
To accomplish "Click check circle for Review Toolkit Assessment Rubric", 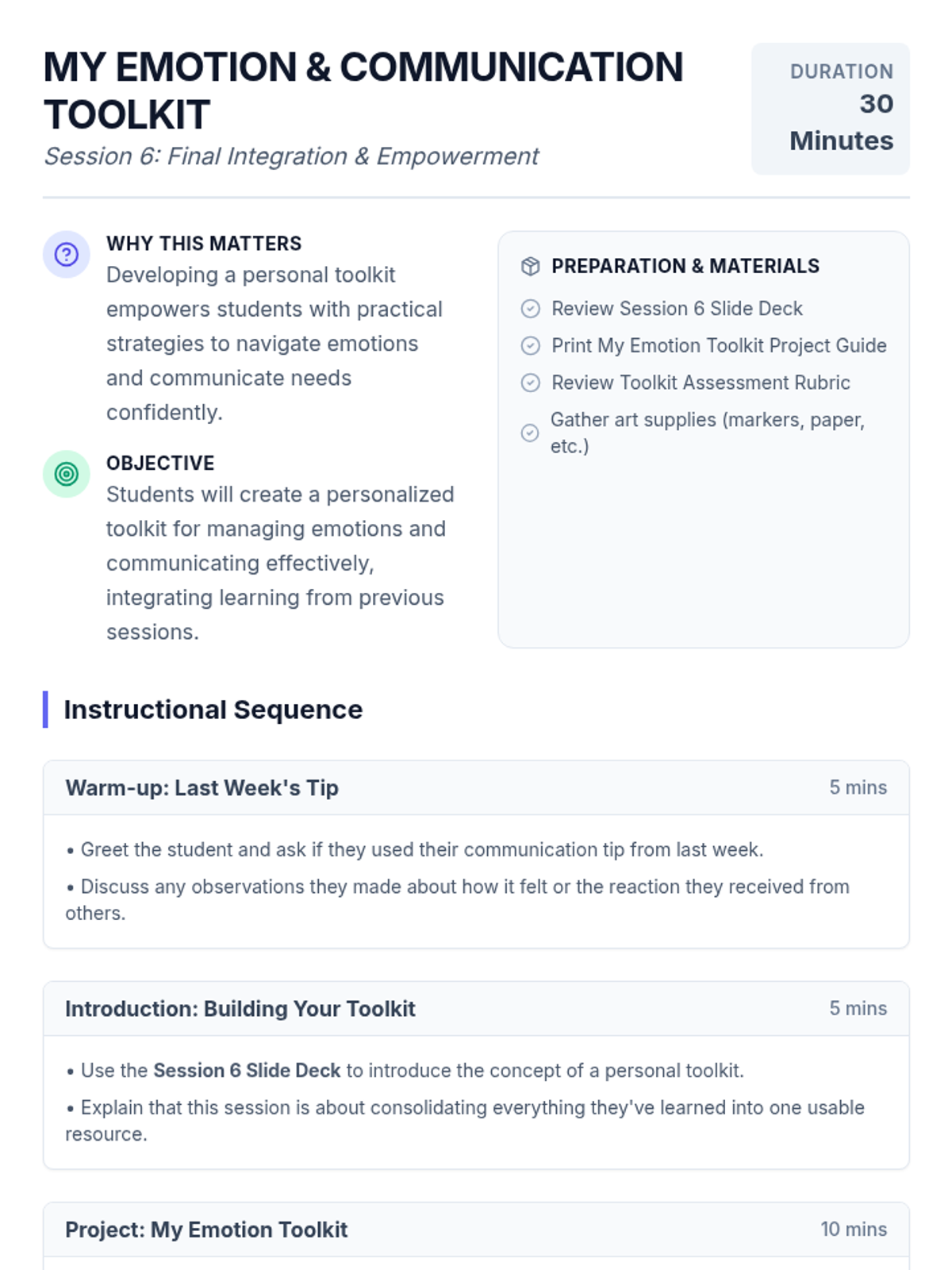I will [x=530, y=383].
